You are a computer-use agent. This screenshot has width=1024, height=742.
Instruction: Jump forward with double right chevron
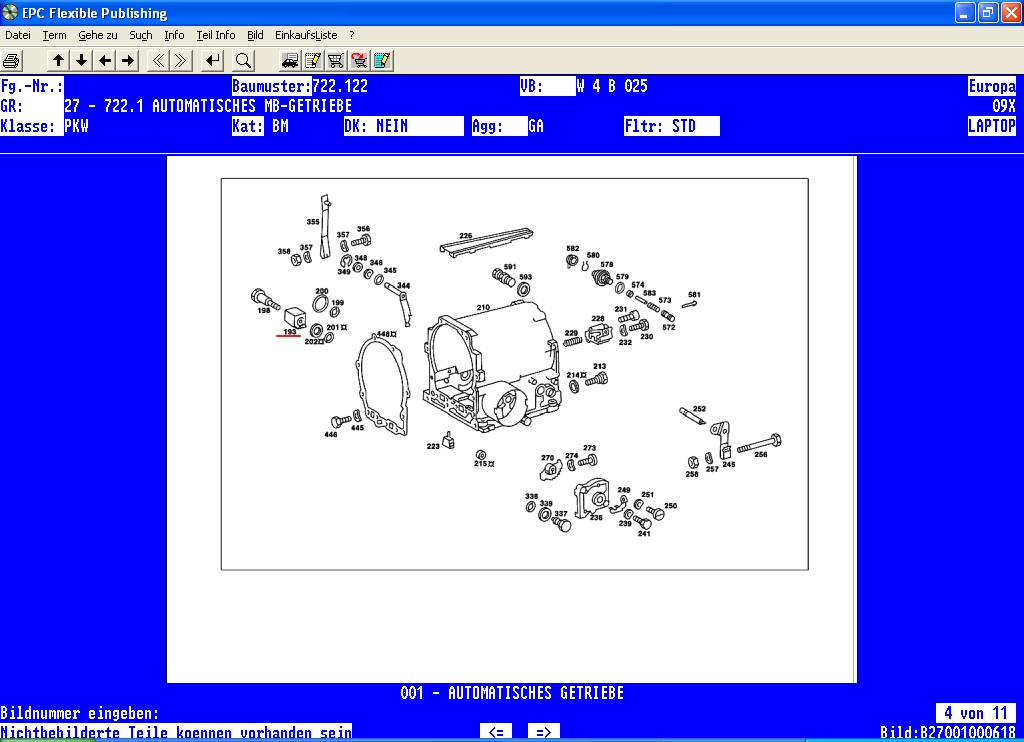pyautogui.click(x=181, y=60)
